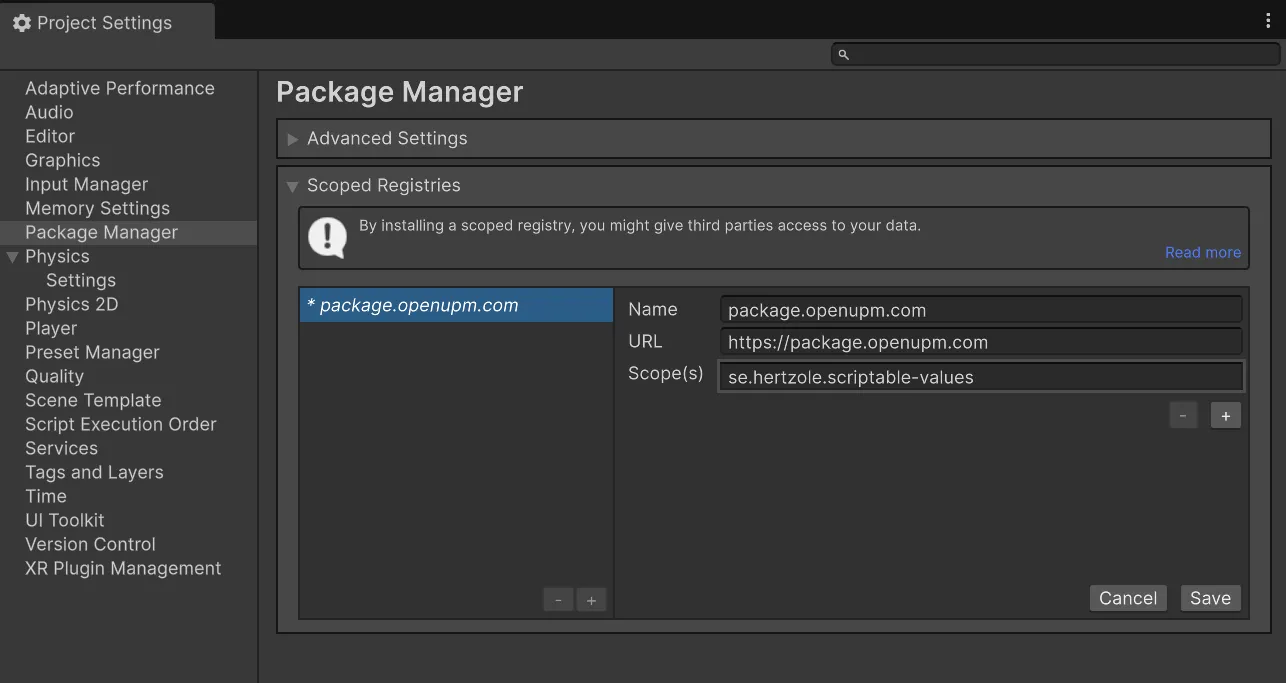This screenshot has width=1286, height=683.
Task: Open the three-dot menu in top-right corner
Action: coord(1268,19)
